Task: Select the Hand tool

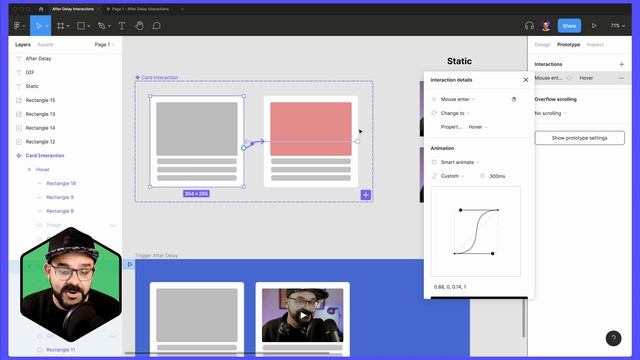Action: click(x=139, y=26)
